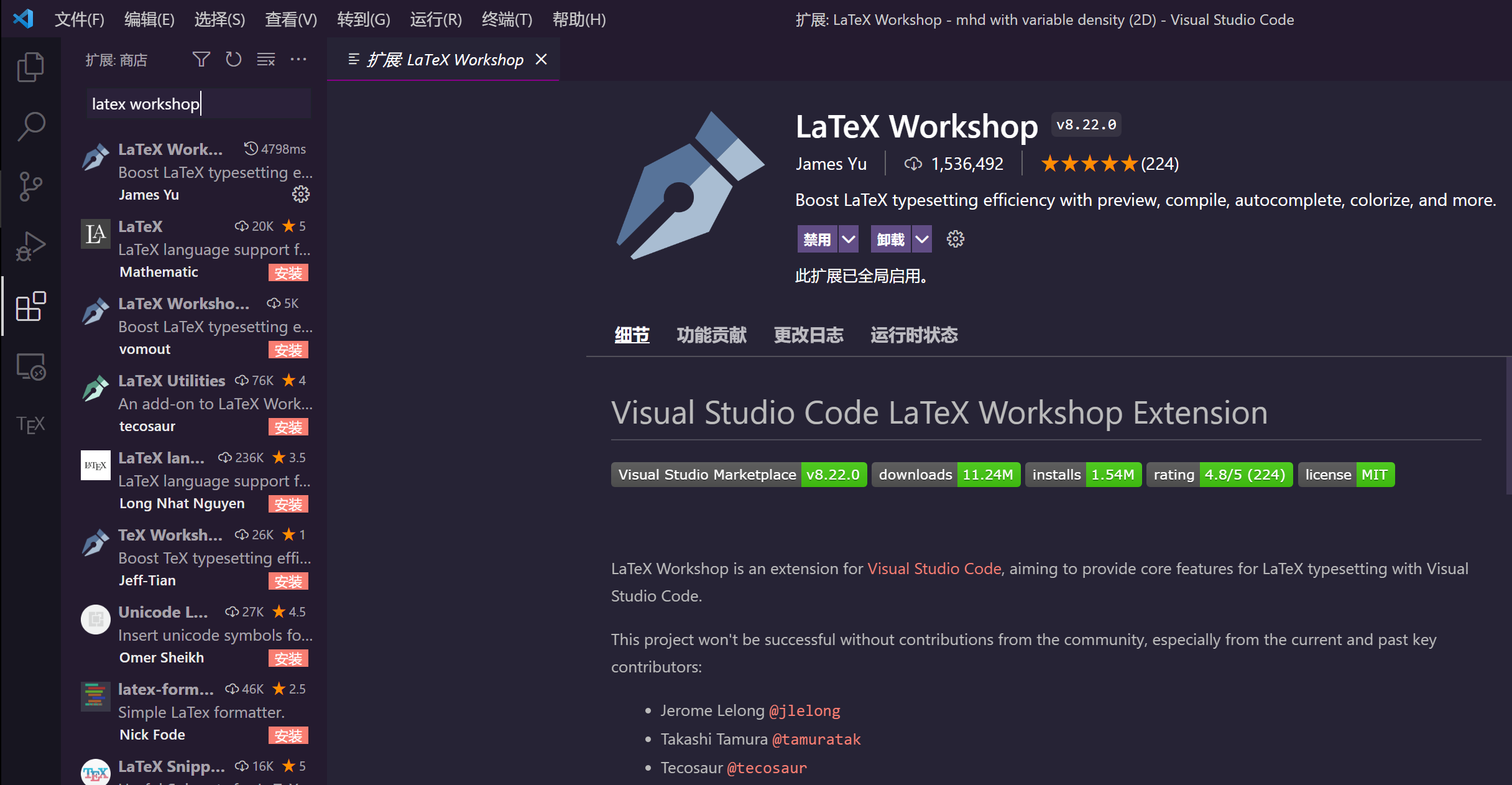Image resolution: width=1512 pixels, height=785 pixels.
Task: Open the extensions filter icon
Action: point(201,59)
